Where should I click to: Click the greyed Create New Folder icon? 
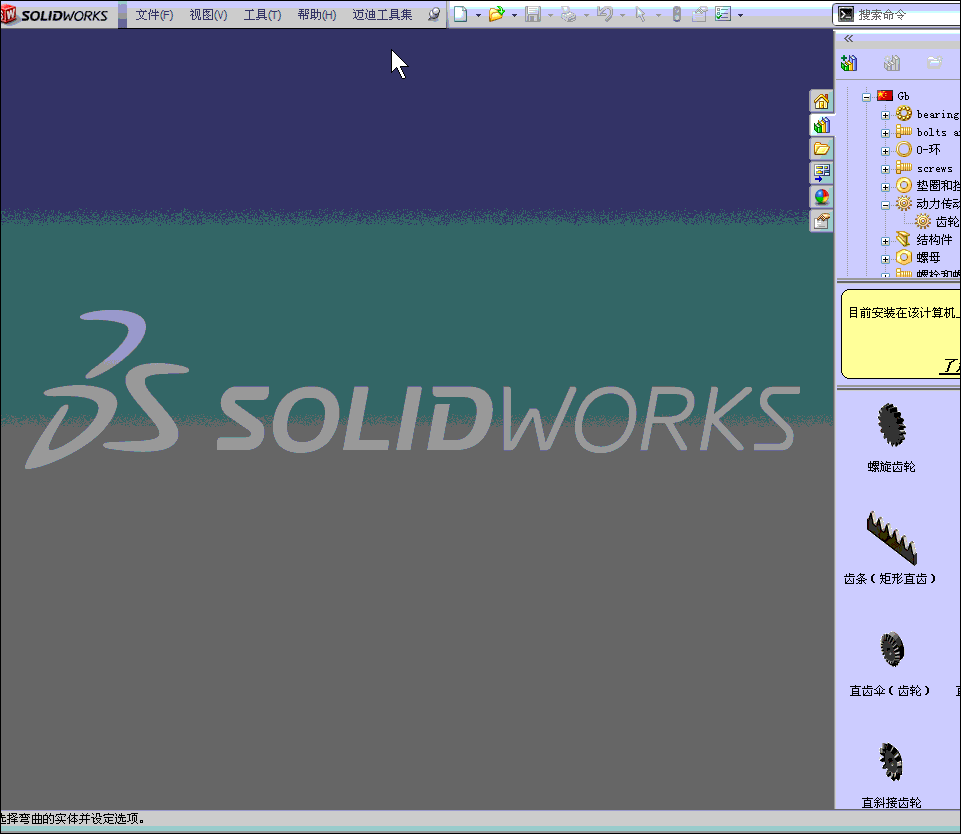pyautogui.click(x=935, y=62)
